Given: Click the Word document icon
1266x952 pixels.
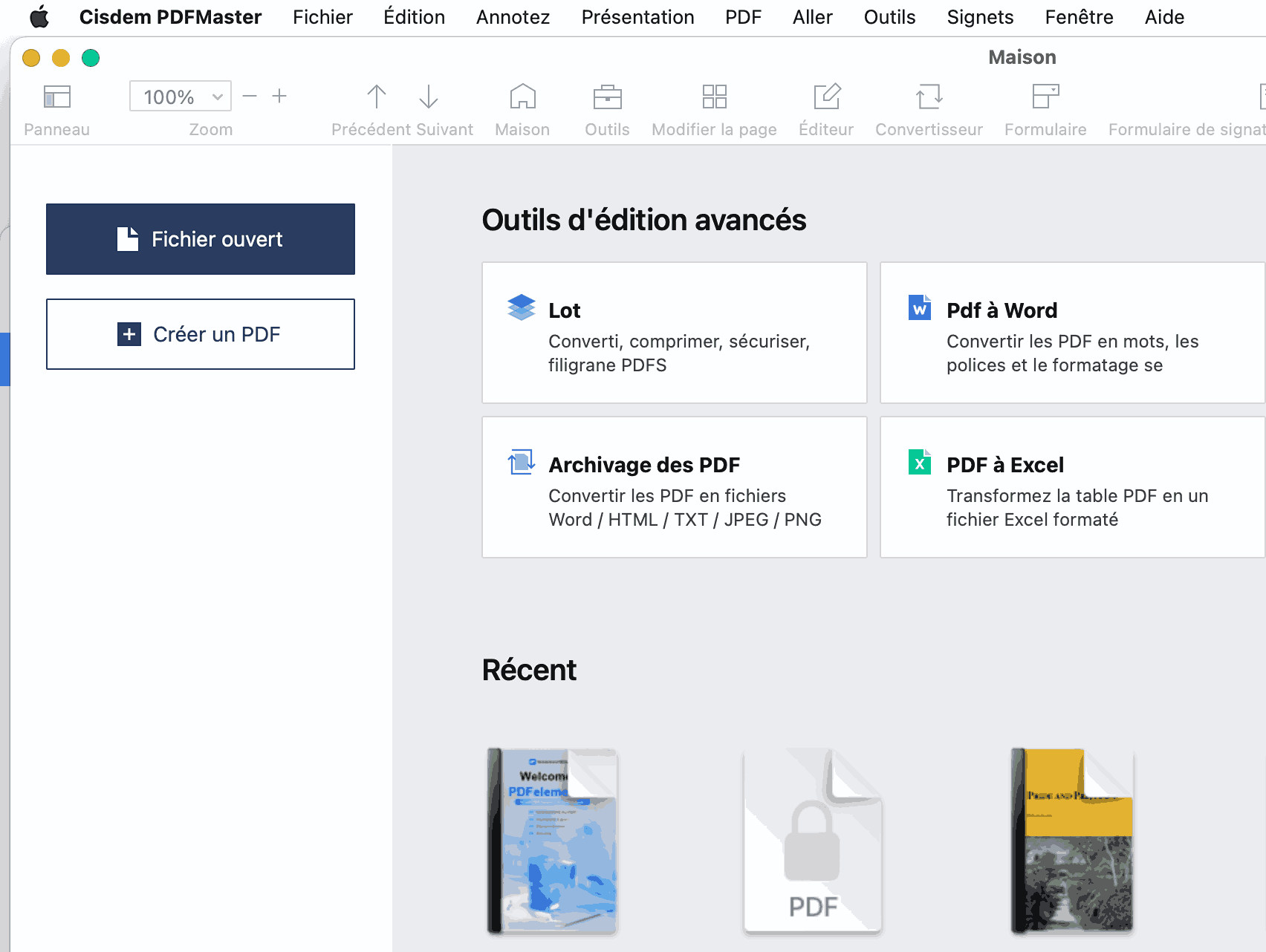Looking at the screenshot, I should [920, 307].
